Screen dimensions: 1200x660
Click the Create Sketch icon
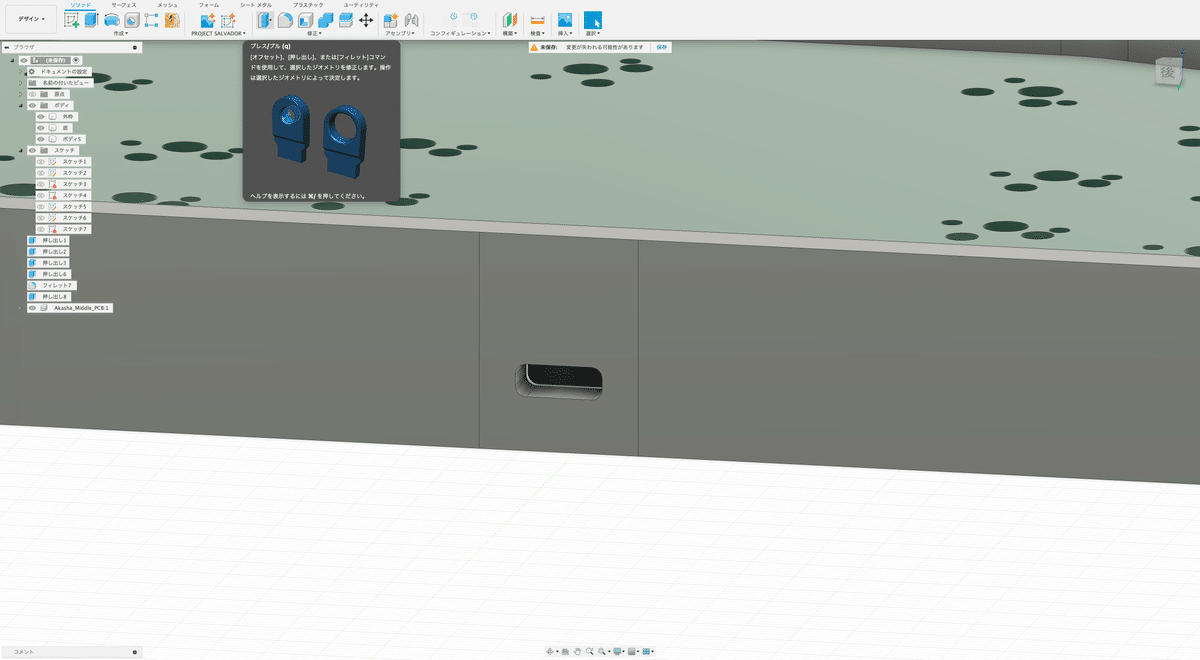pos(72,19)
